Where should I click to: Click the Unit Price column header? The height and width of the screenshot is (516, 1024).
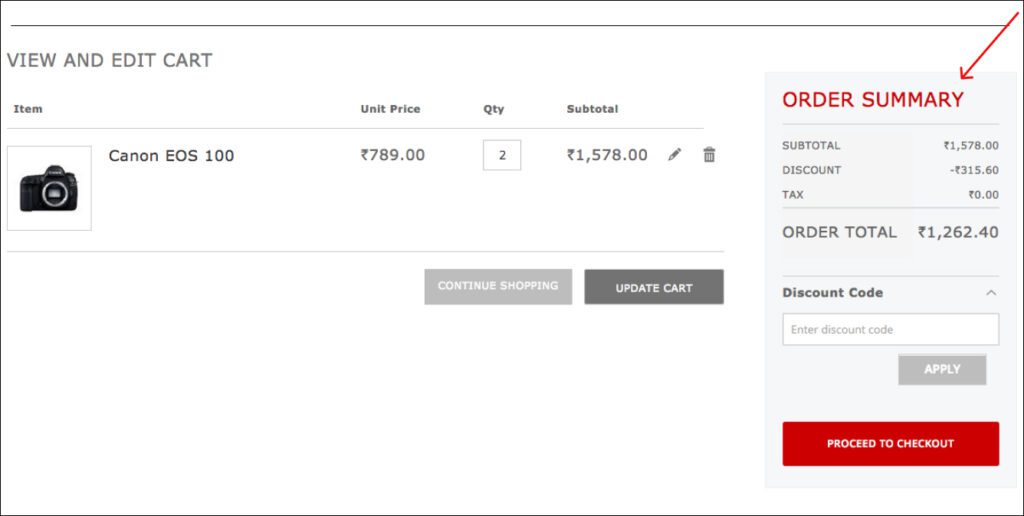point(390,109)
